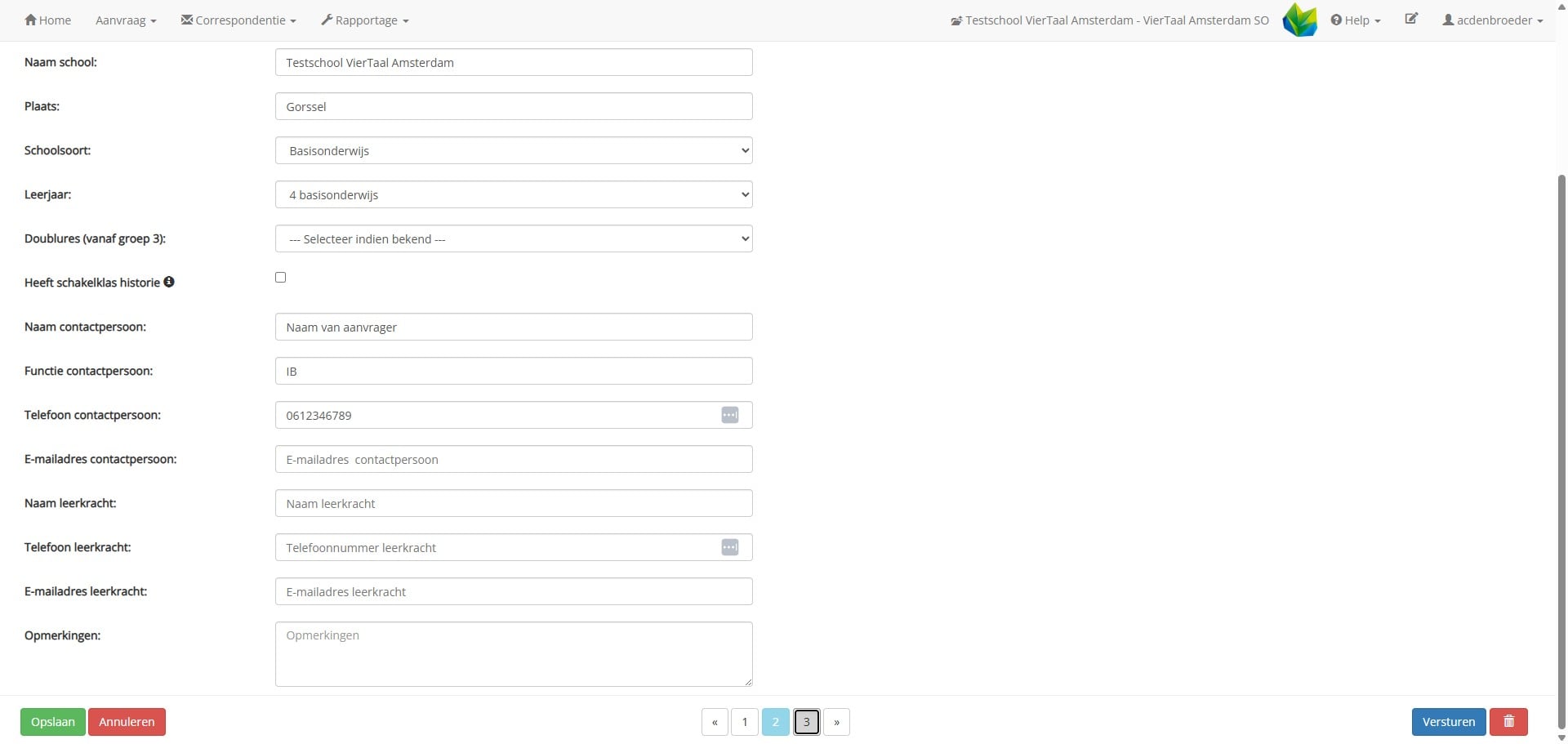Click the red Annuleren button
The height and width of the screenshot is (744, 1568).
[x=127, y=722]
